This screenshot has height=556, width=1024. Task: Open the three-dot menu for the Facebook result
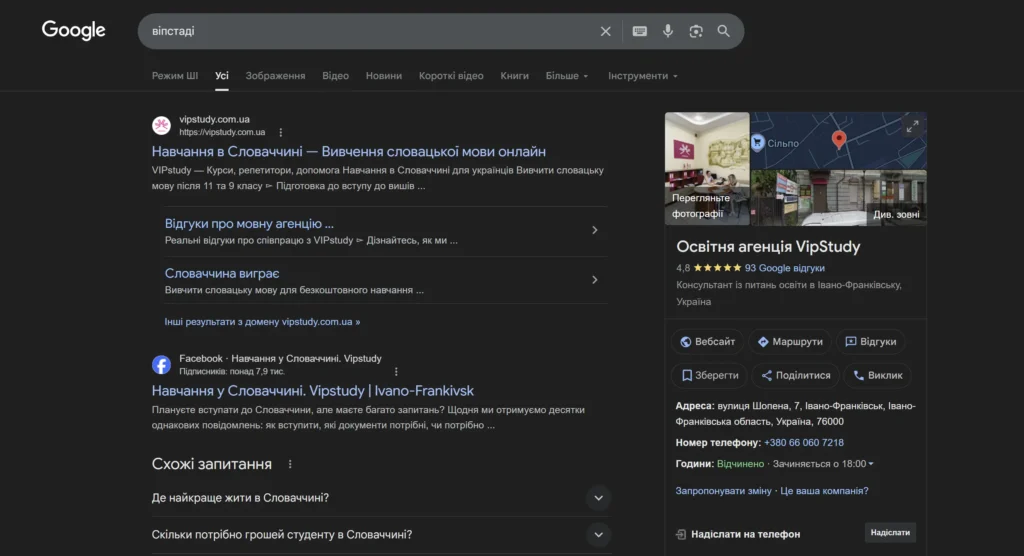click(396, 371)
